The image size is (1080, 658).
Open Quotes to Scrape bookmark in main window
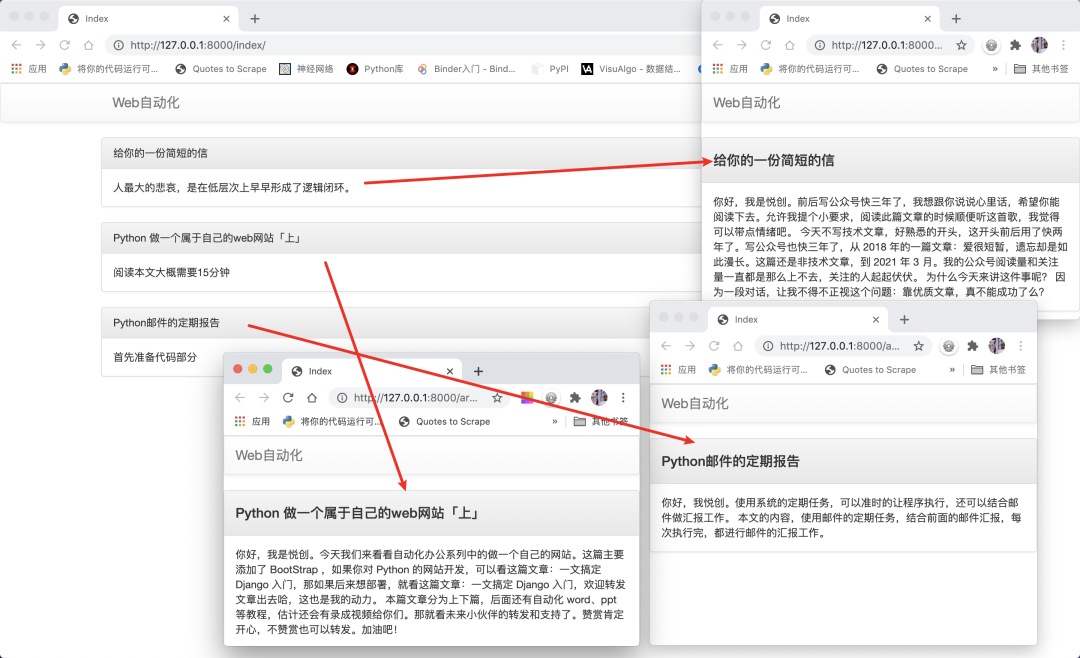coord(221,69)
